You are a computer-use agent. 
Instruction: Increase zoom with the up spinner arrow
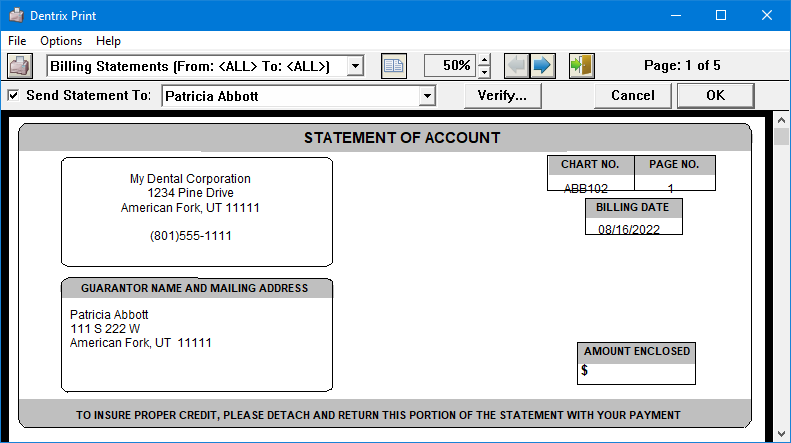click(x=485, y=60)
